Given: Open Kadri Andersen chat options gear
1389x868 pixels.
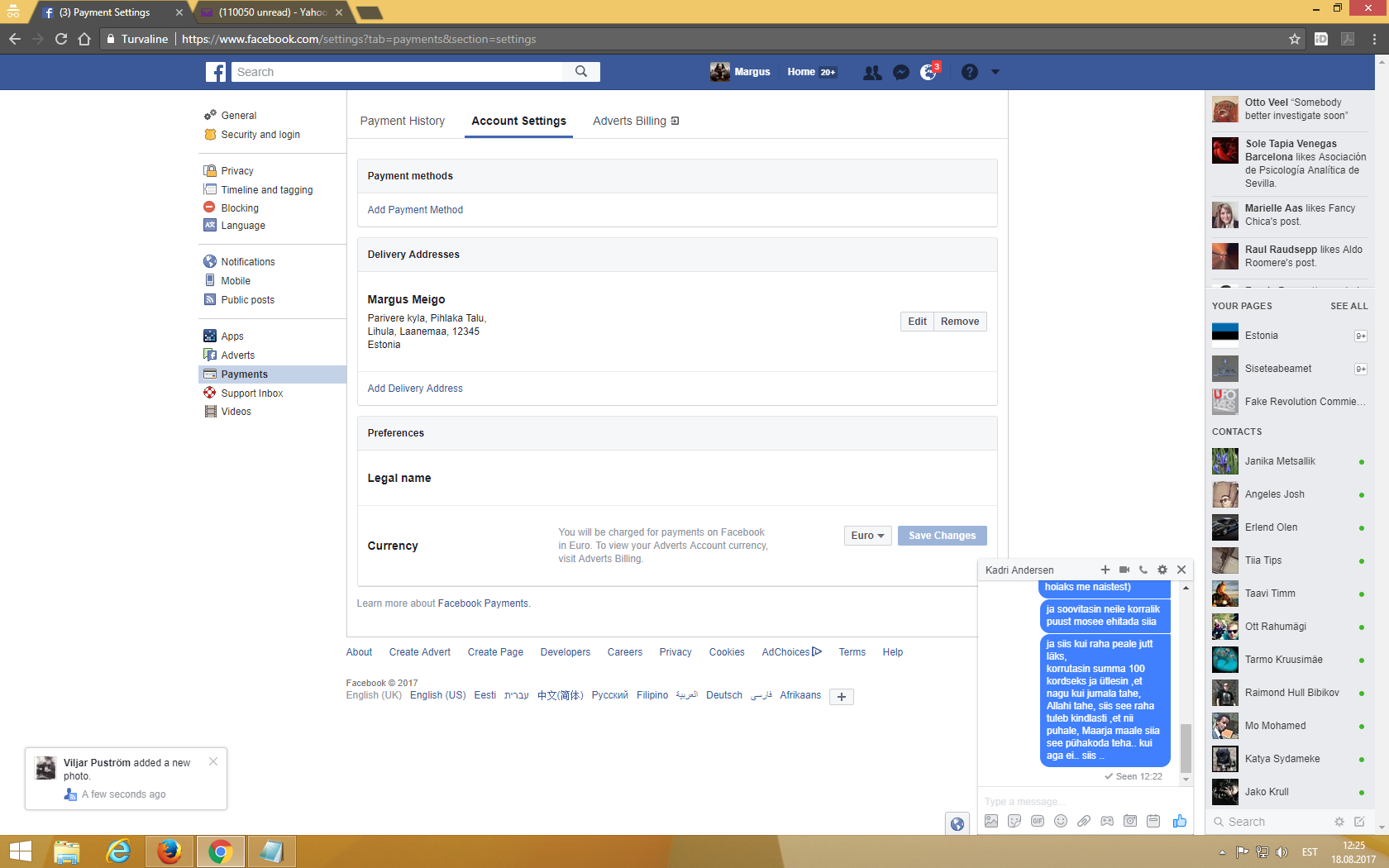Looking at the screenshot, I should (x=1162, y=570).
